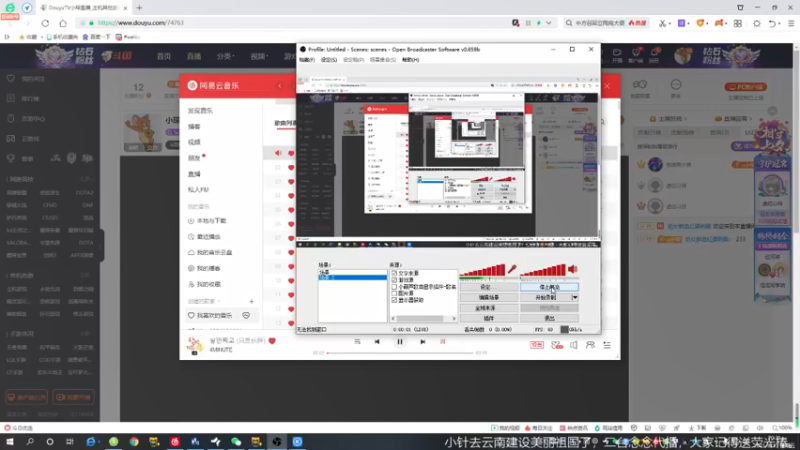Screen dimensions: 800x450
Task: Adjust the OBS microphone volume meter
Action: click(x=482, y=270)
